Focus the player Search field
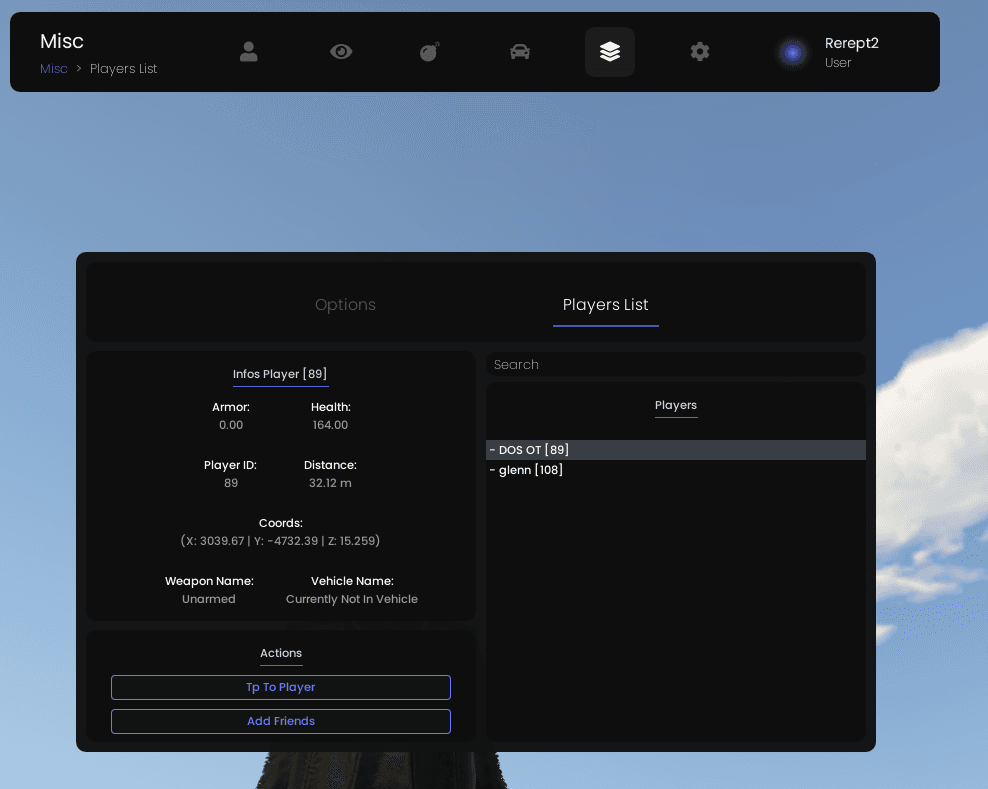This screenshot has height=789, width=988. tap(675, 365)
